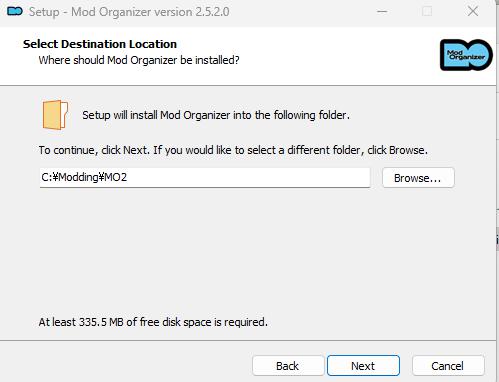Open the Browse... folder picker
The height and width of the screenshot is (382, 499).
point(418,178)
